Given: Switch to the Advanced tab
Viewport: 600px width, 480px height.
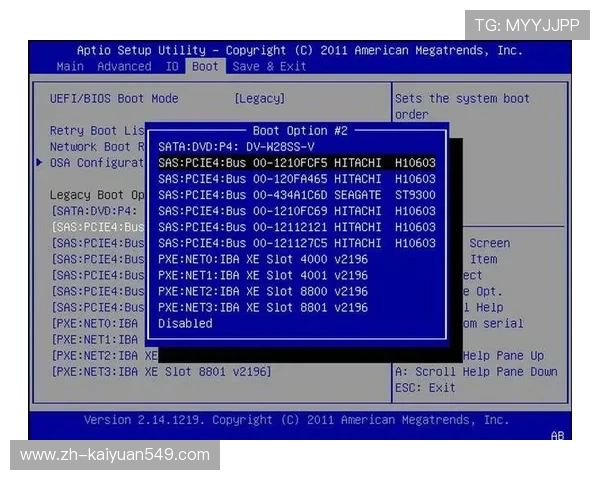Looking at the screenshot, I should [124, 67].
